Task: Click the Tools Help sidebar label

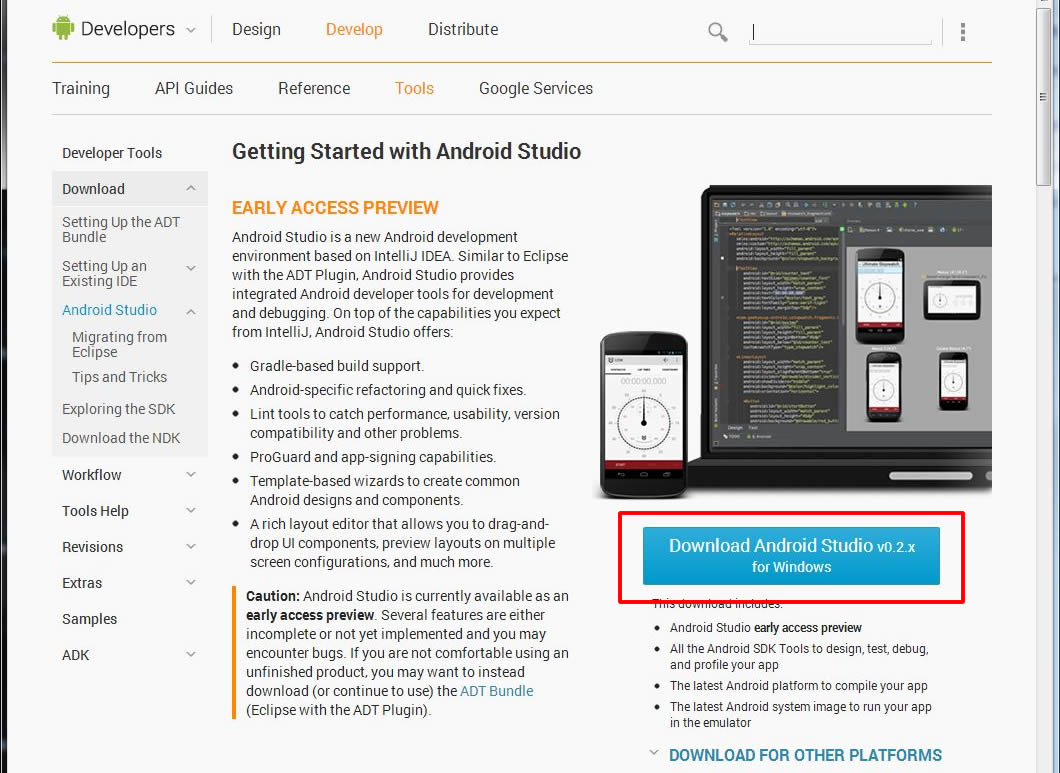Action: 95,511
